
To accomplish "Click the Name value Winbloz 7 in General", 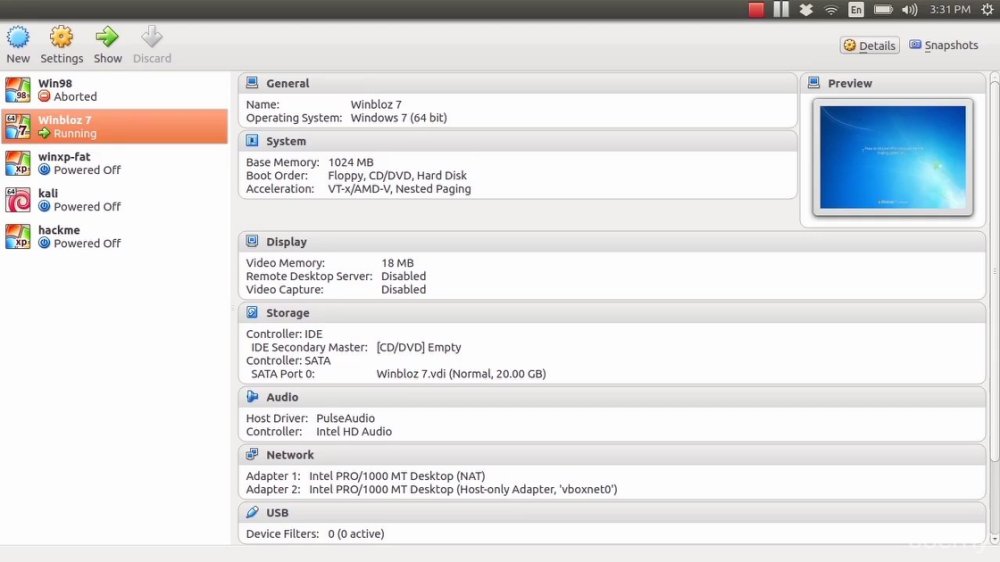I will click(x=376, y=104).
